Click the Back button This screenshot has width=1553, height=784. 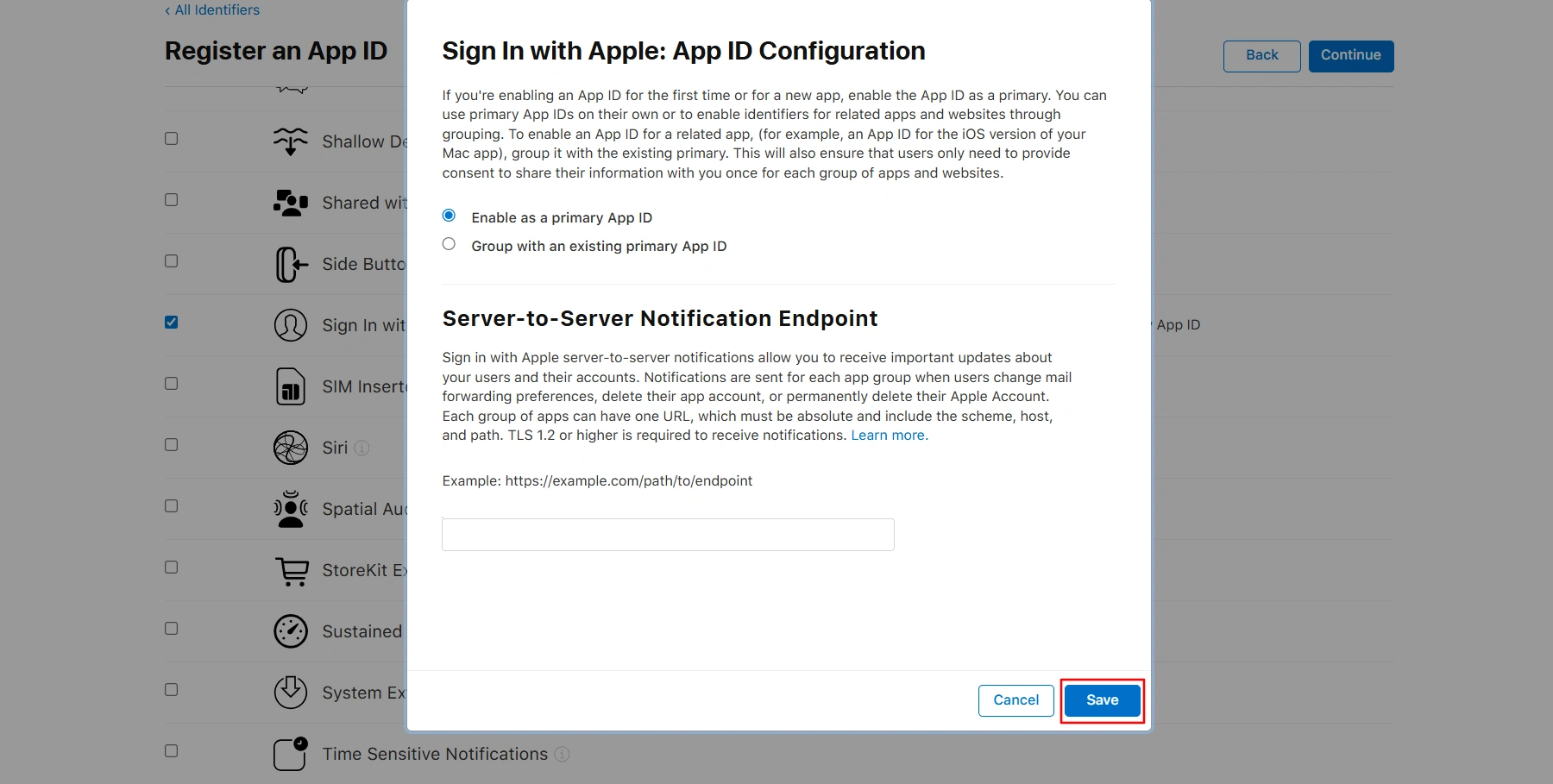(1261, 55)
